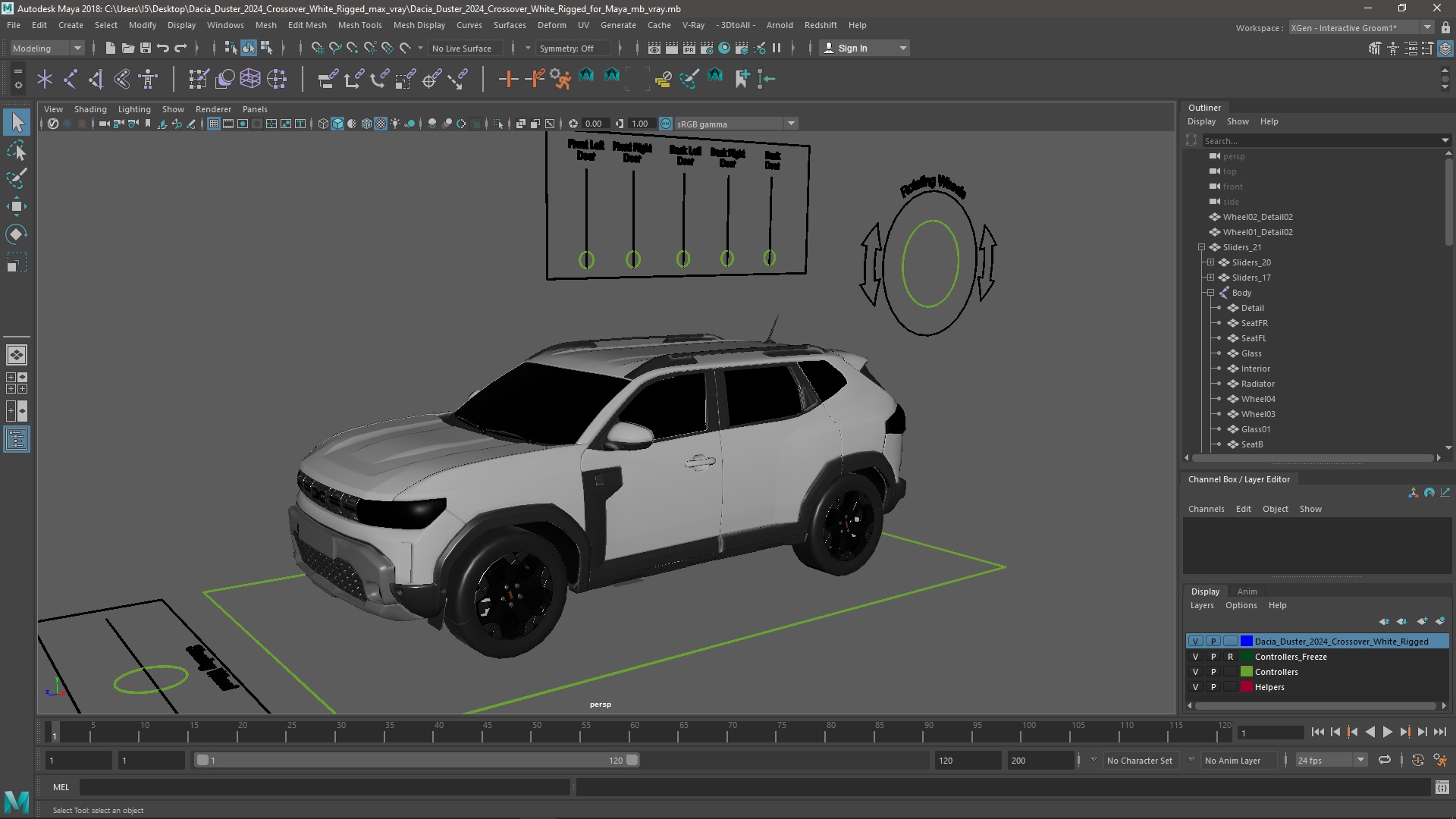Screen dimensions: 1456x819
Task: Open the Channels menu in the Channel Box
Action: 1206,509
